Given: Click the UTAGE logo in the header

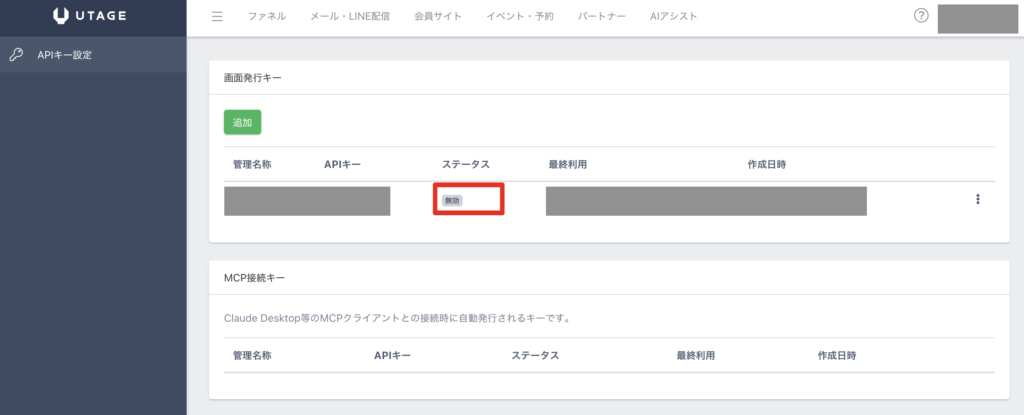Looking at the screenshot, I should (92, 17).
